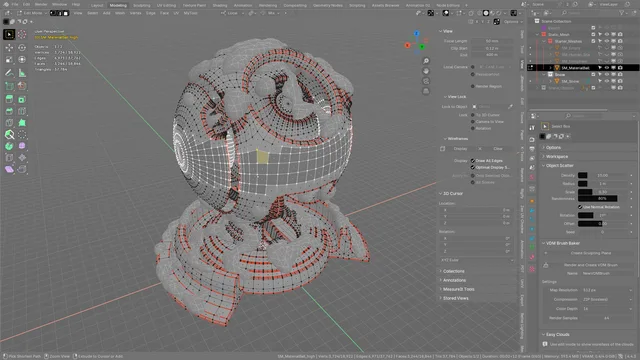
Task: Select the Rotate tool
Action: [22, 48]
